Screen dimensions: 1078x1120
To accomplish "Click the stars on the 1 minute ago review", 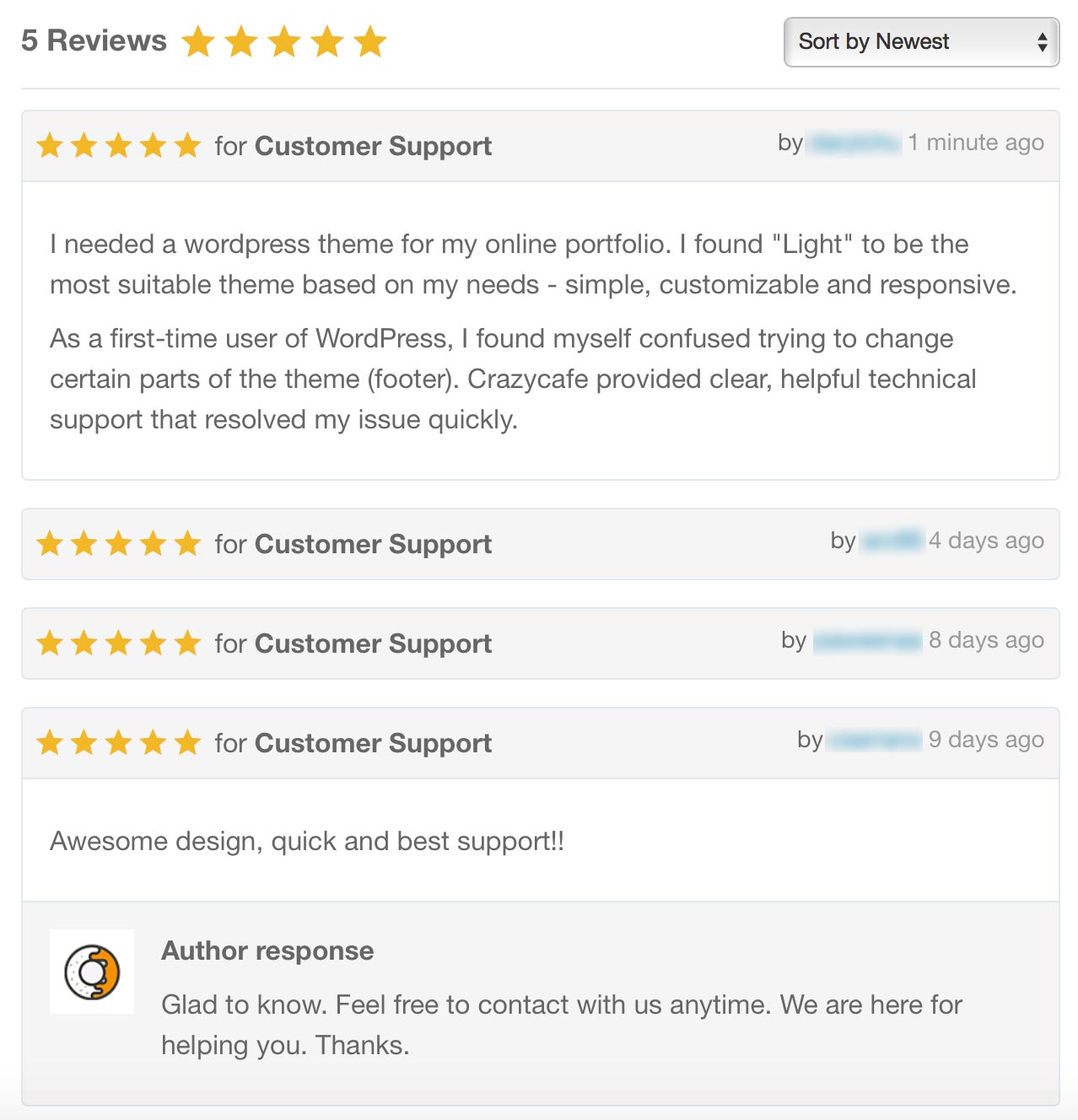I will (x=119, y=146).
